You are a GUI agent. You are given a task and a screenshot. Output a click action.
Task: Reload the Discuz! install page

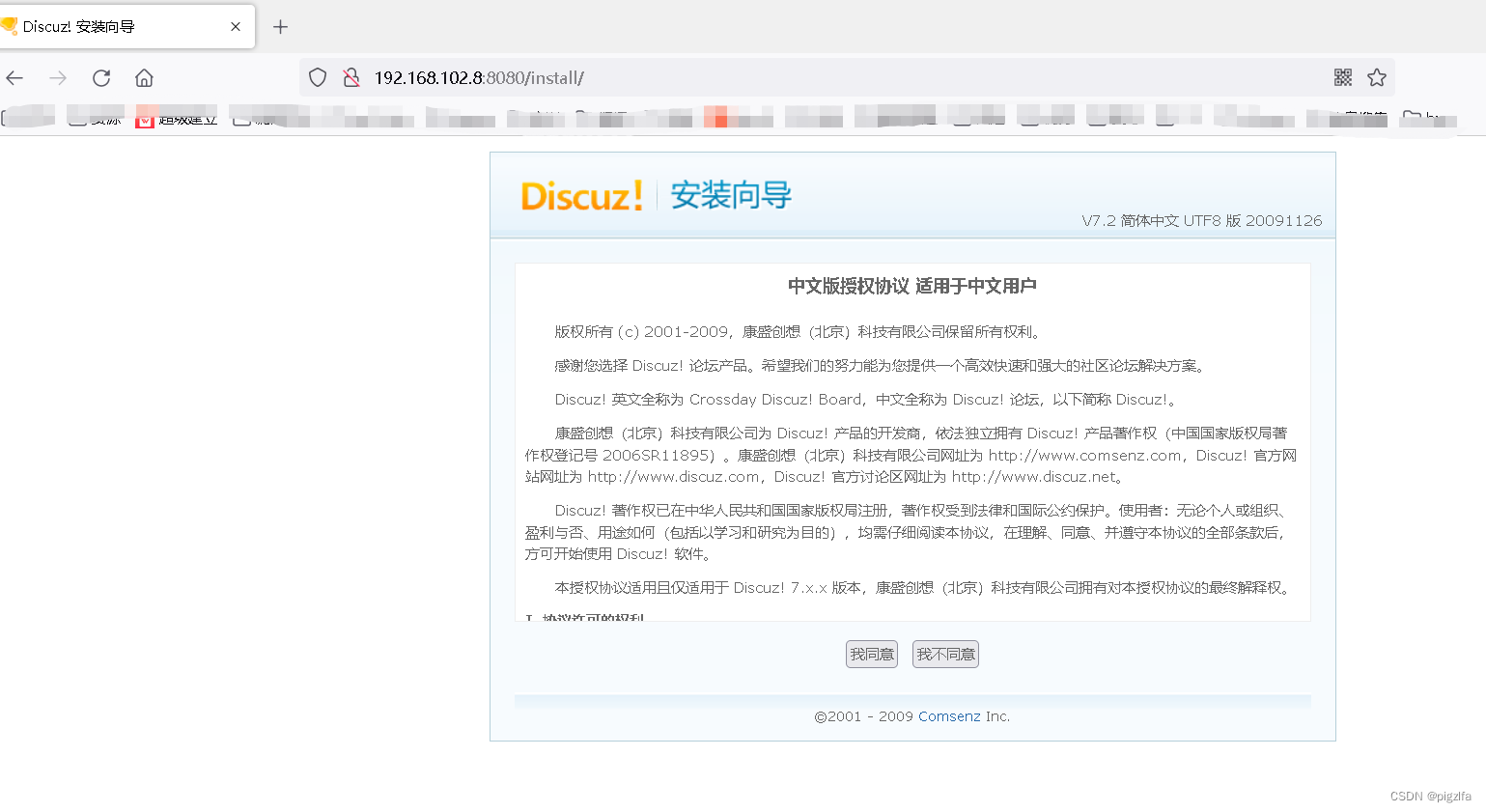(100, 77)
